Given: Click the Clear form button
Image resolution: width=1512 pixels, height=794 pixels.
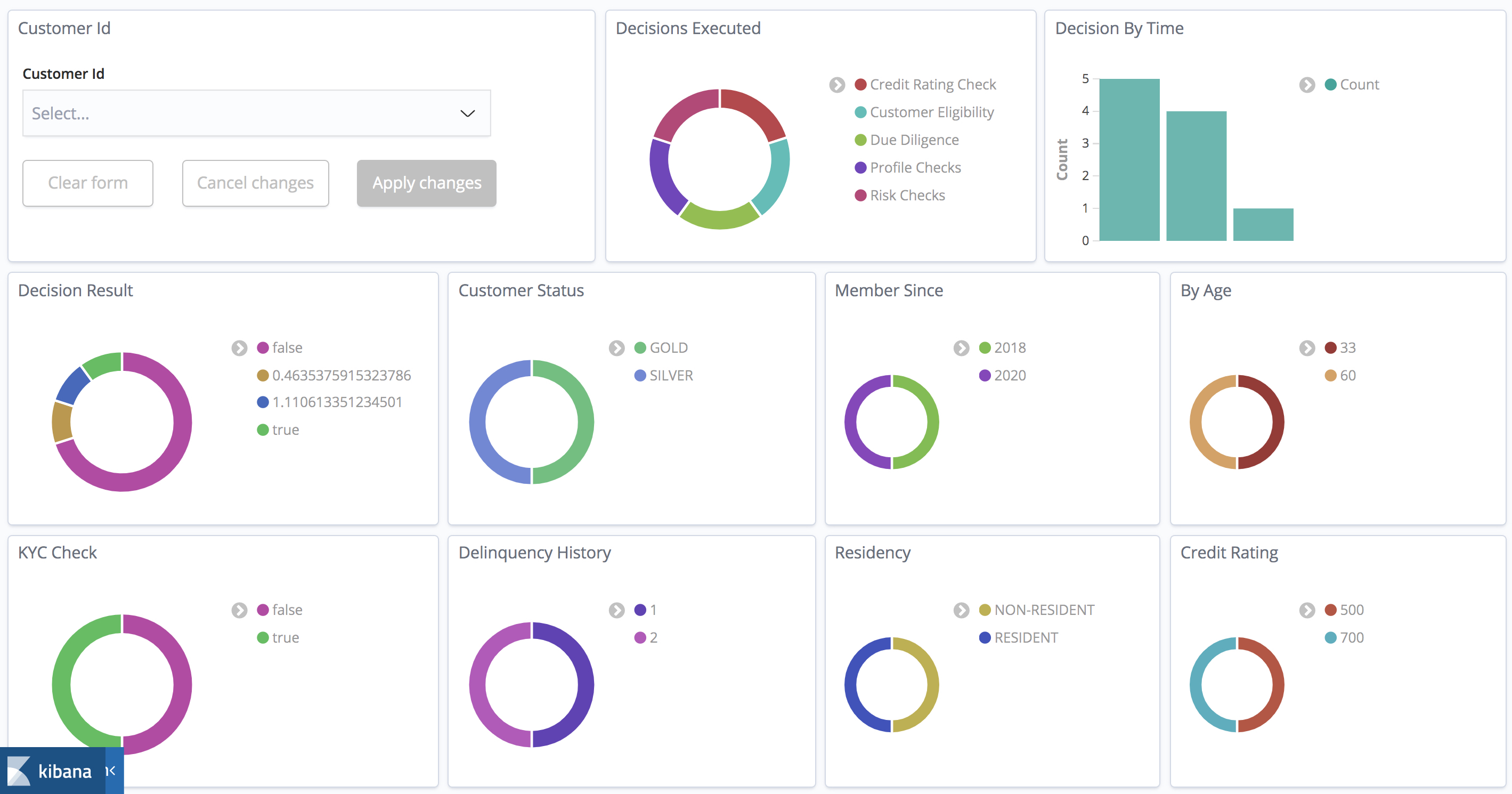Looking at the screenshot, I should click(88, 183).
